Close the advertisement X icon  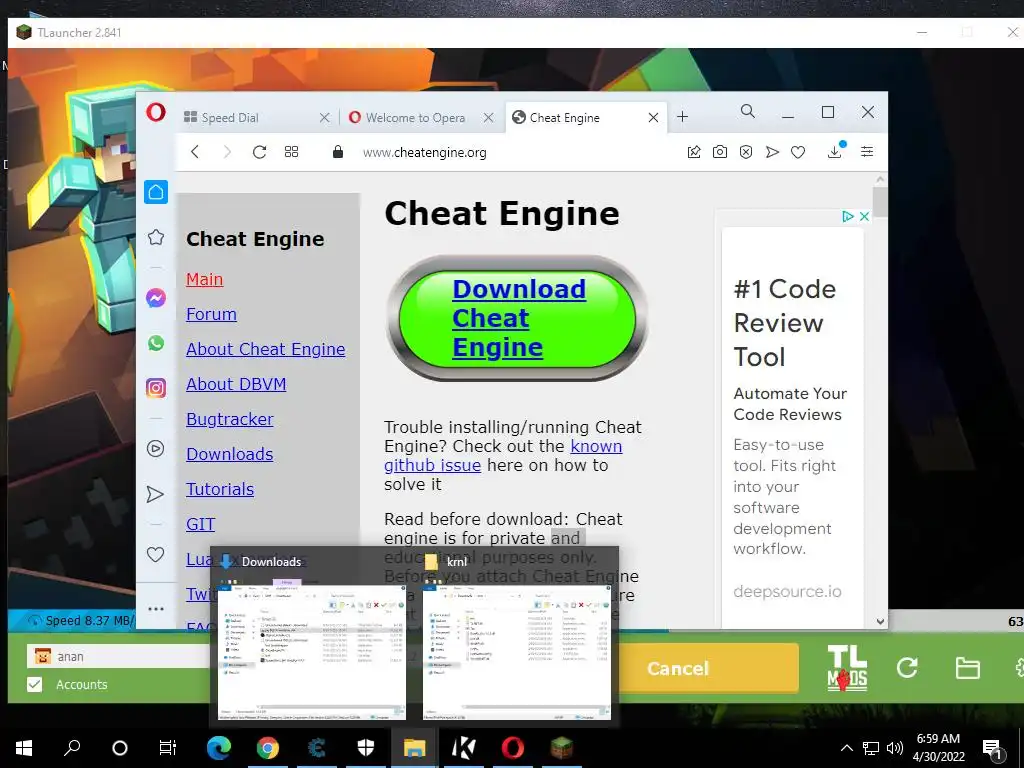[864, 216]
